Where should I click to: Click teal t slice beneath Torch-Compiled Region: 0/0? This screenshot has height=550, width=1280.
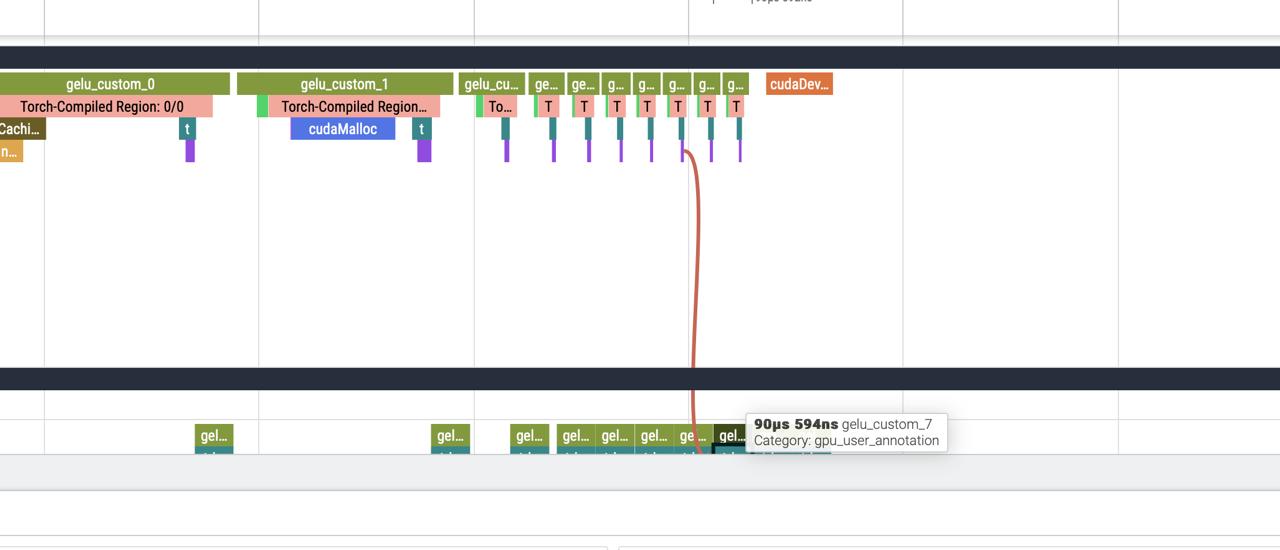(x=187, y=129)
